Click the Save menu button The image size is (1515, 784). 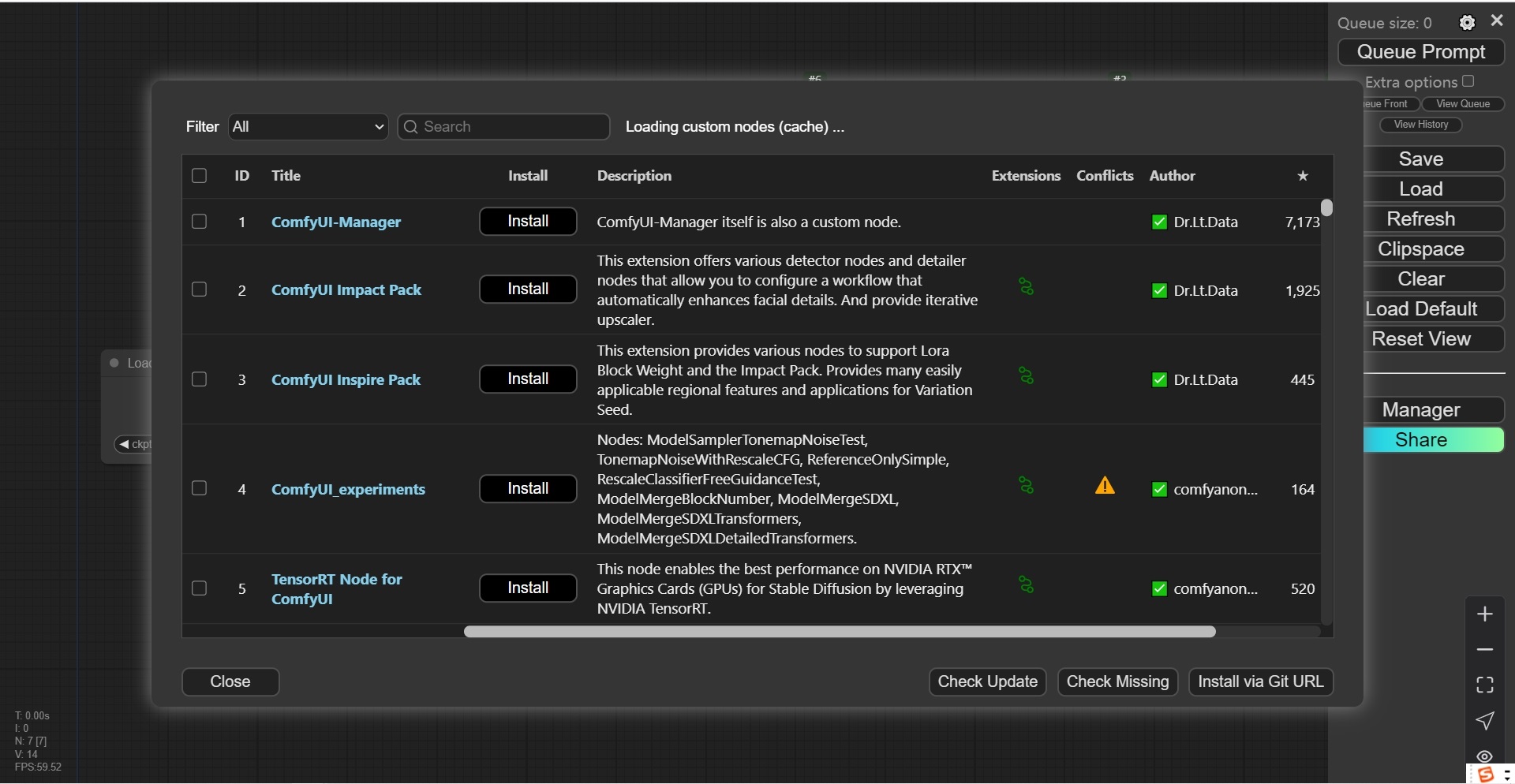coord(1433,159)
